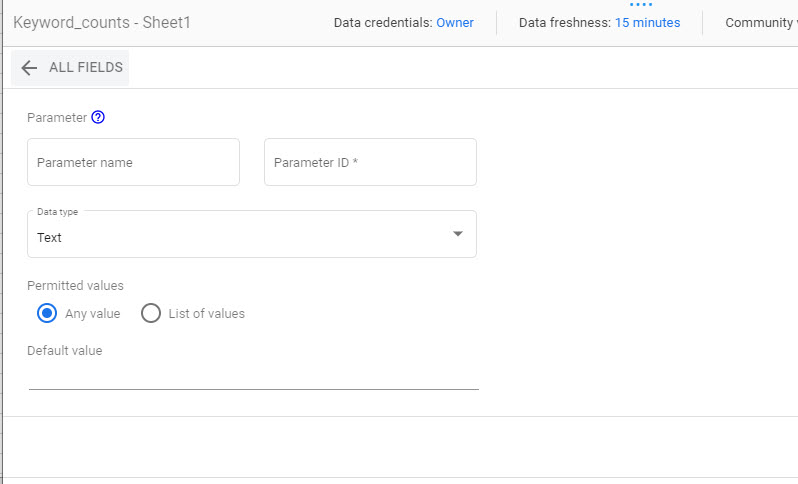Screen dimensions: 798x484
Task: Choose the Any value label text
Action: pyautogui.click(x=93, y=314)
